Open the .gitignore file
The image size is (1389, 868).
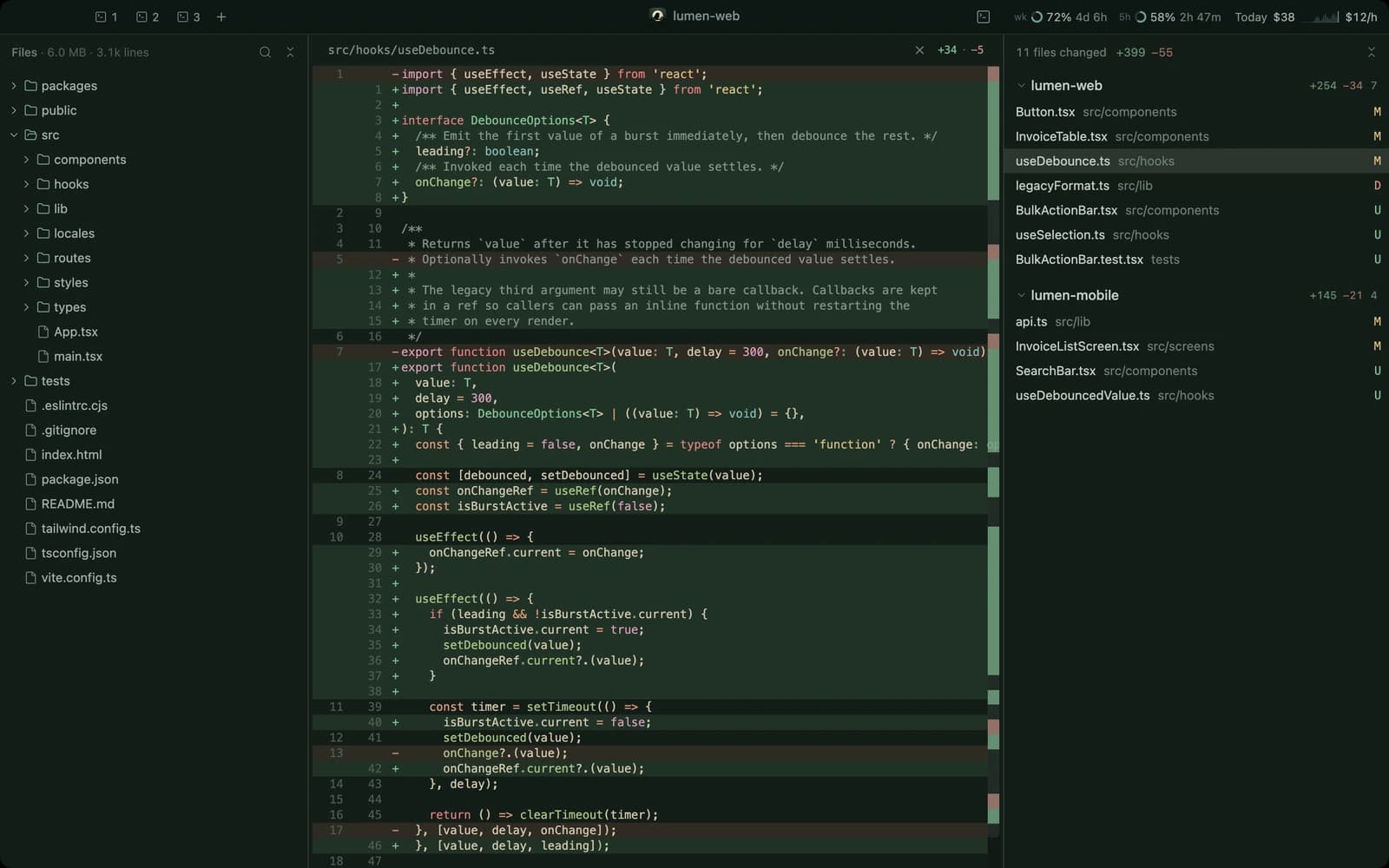pyautogui.click(x=154, y=431)
